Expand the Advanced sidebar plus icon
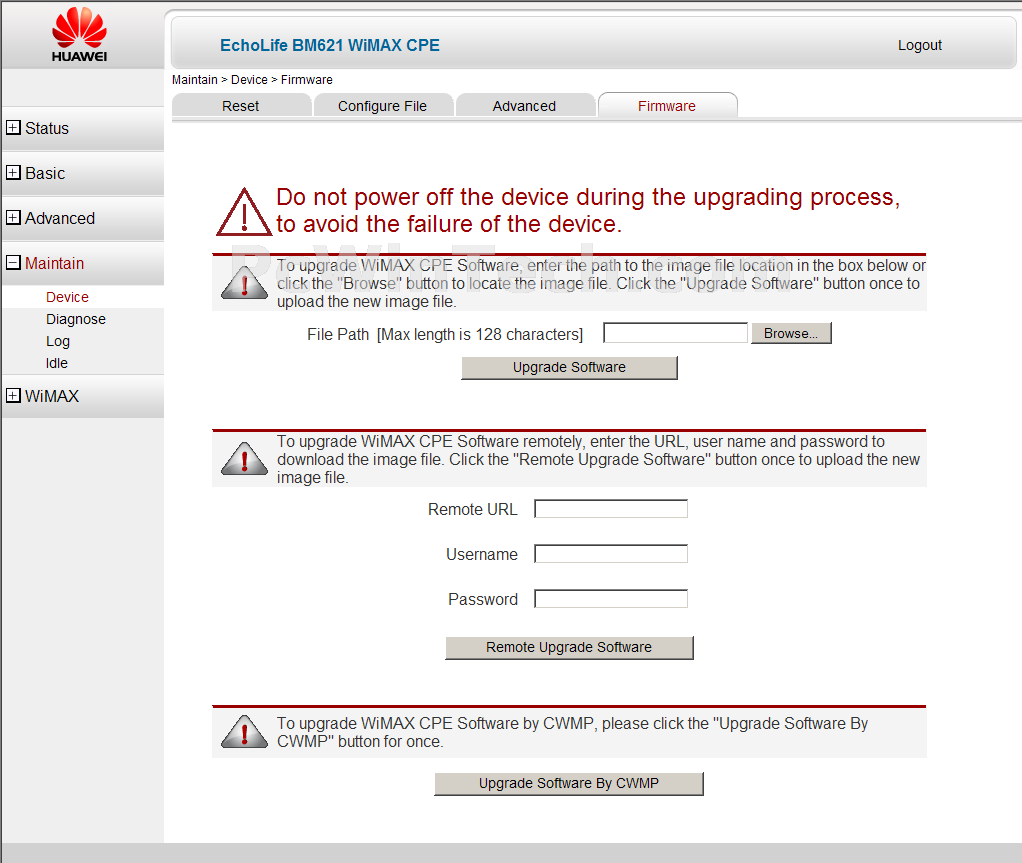The width and height of the screenshot is (1022, 863). click(x=13, y=218)
